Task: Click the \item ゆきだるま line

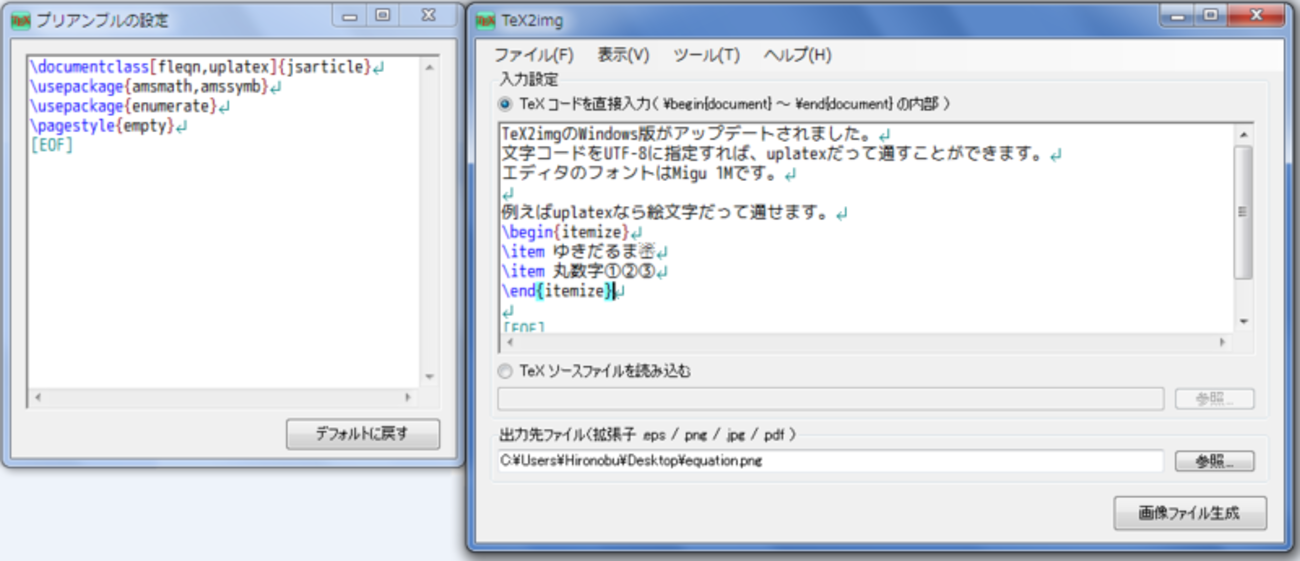Action: pyautogui.click(x=585, y=251)
